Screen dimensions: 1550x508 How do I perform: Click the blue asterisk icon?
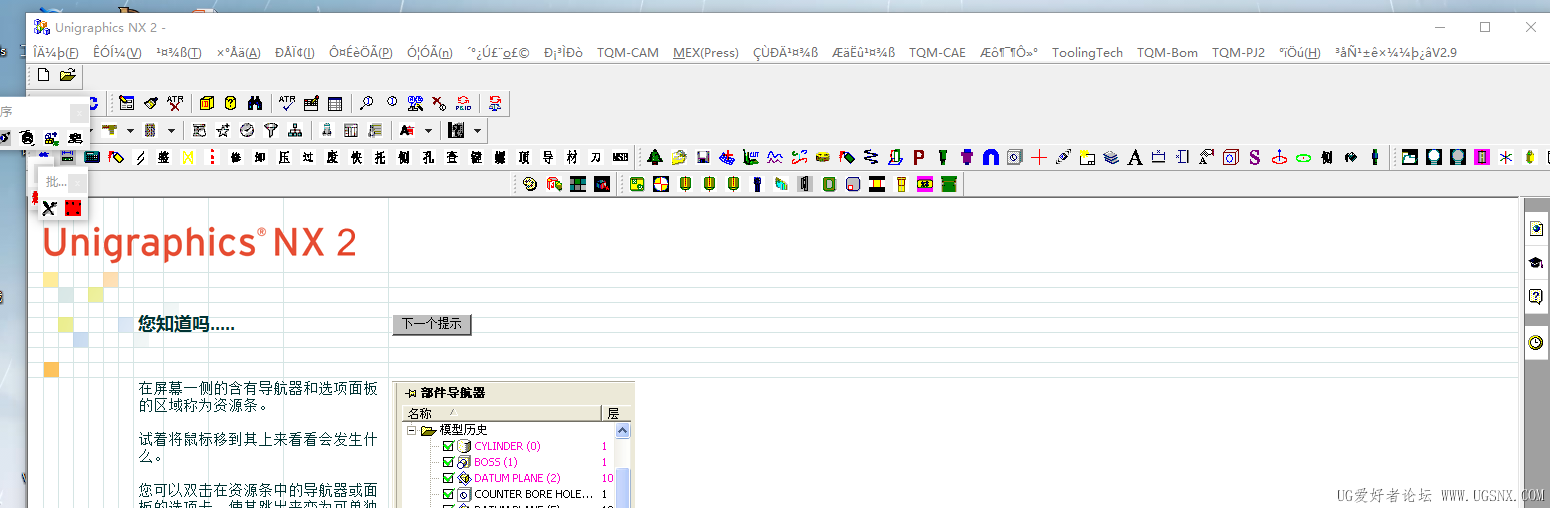1505,157
